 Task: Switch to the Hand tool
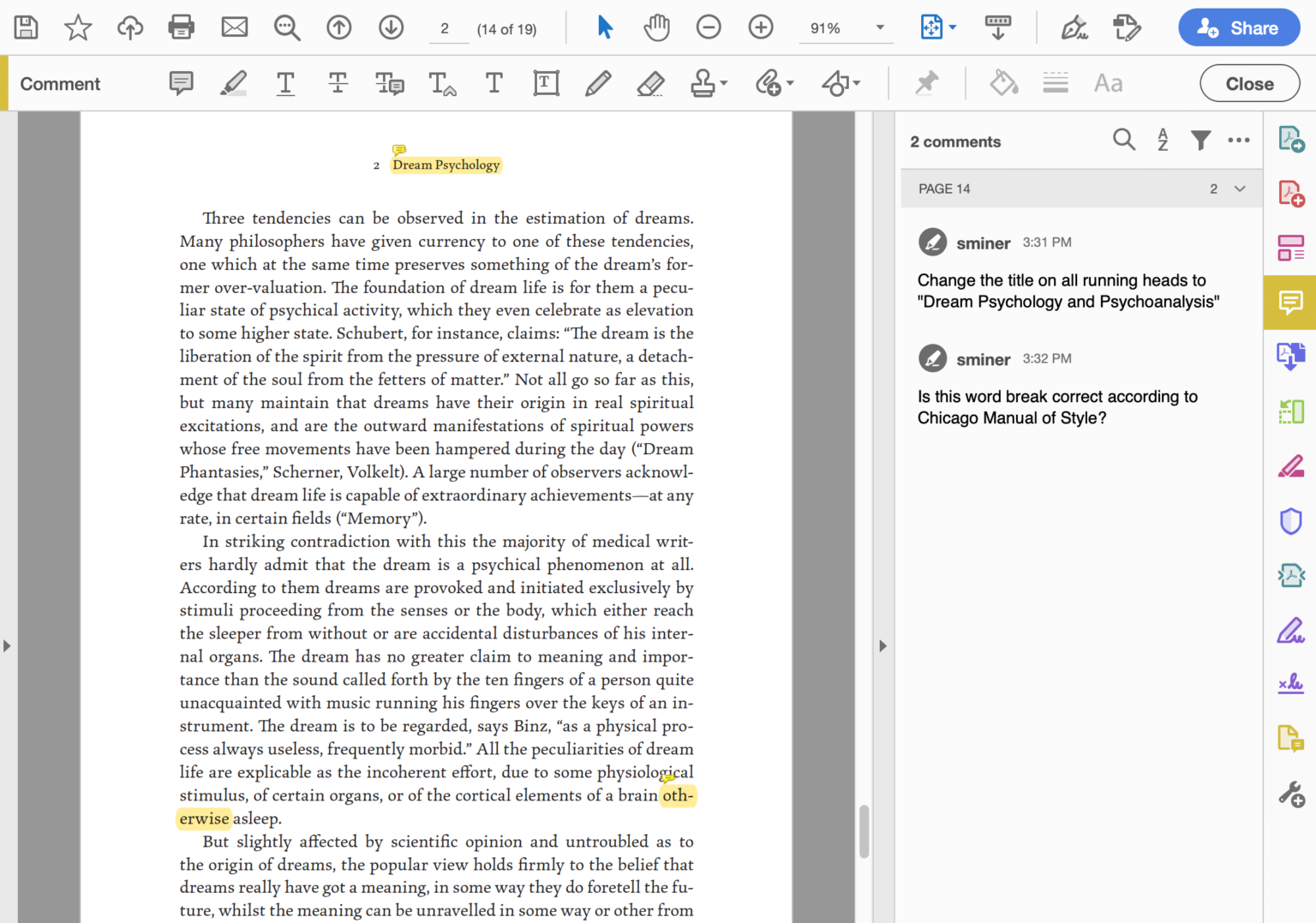(x=656, y=27)
